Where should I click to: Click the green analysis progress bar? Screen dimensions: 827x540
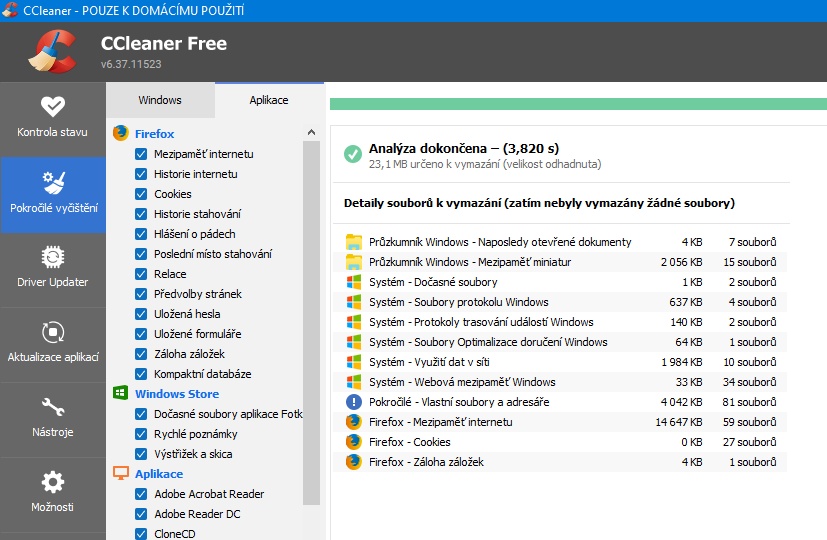(578, 104)
